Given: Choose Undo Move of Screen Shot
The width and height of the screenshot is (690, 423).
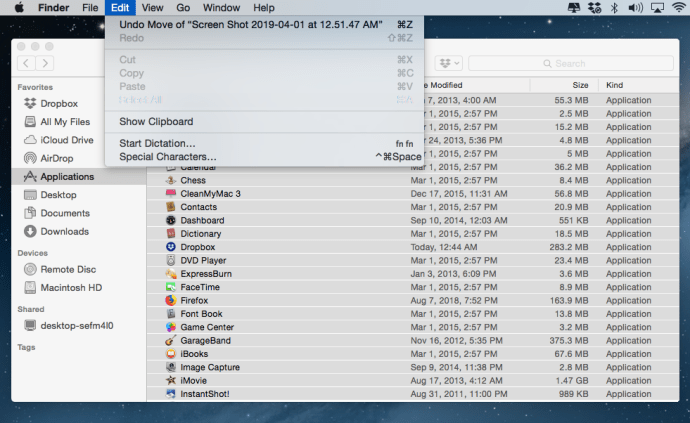Looking at the screenshot, I should point(250,24).
